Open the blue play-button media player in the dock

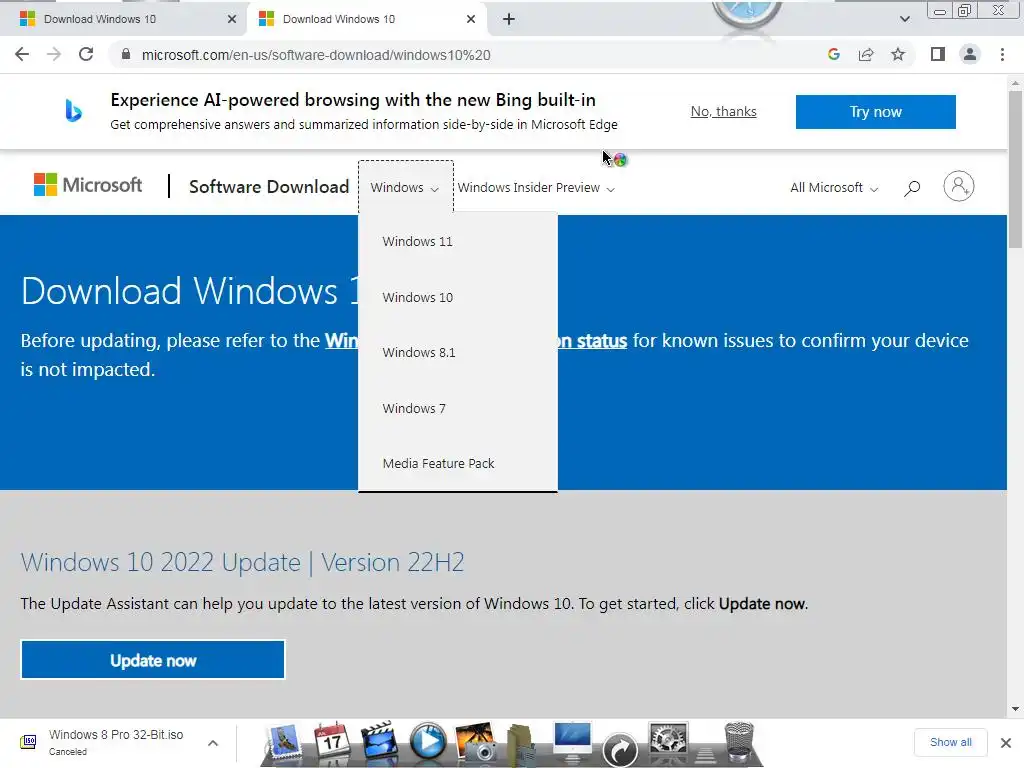[x=428, y=743]
